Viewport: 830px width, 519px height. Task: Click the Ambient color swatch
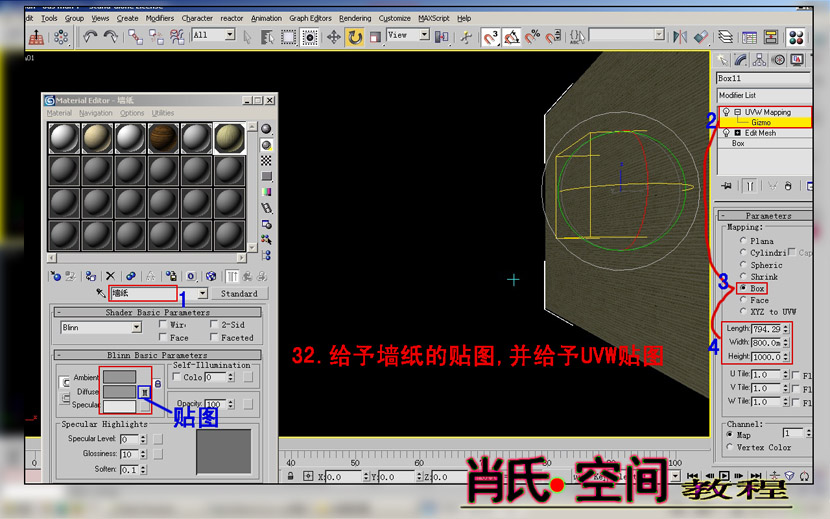[119, 377]
